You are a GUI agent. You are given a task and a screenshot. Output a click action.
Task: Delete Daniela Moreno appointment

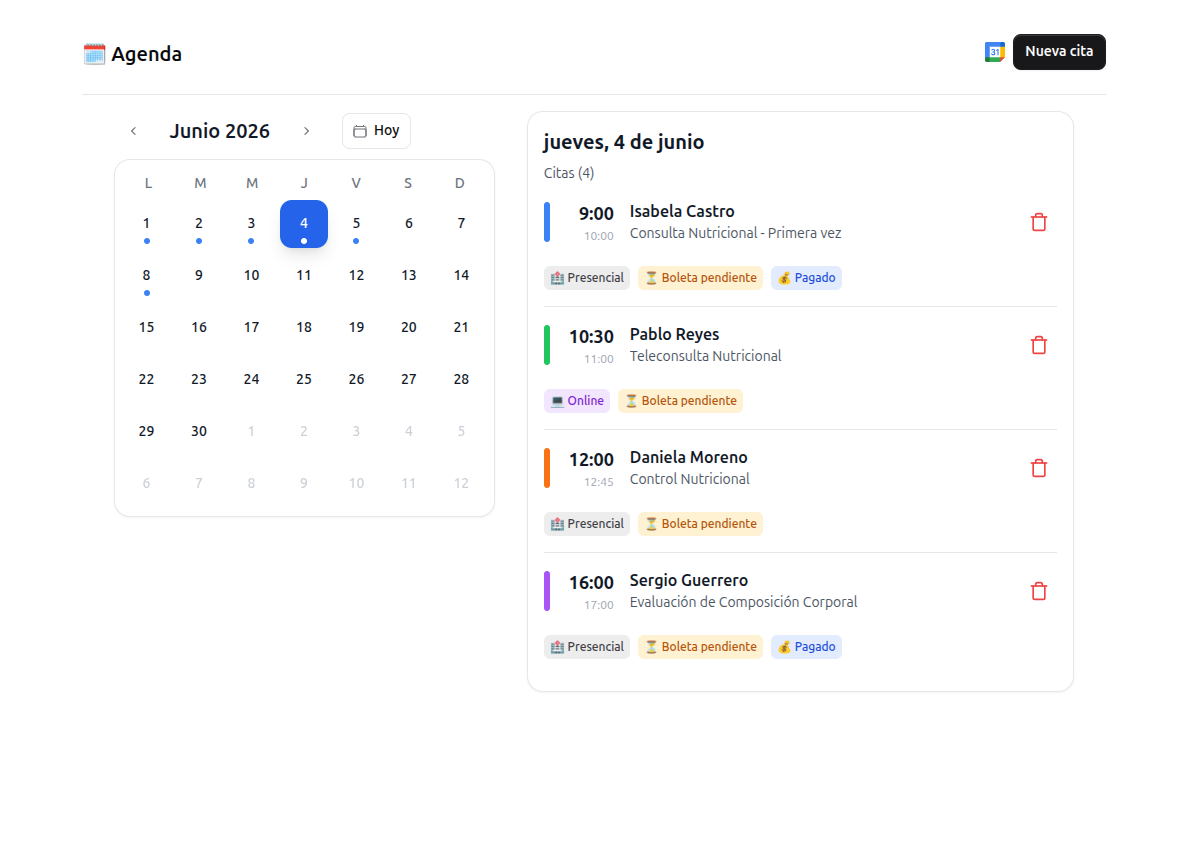tap(1039, 468)
